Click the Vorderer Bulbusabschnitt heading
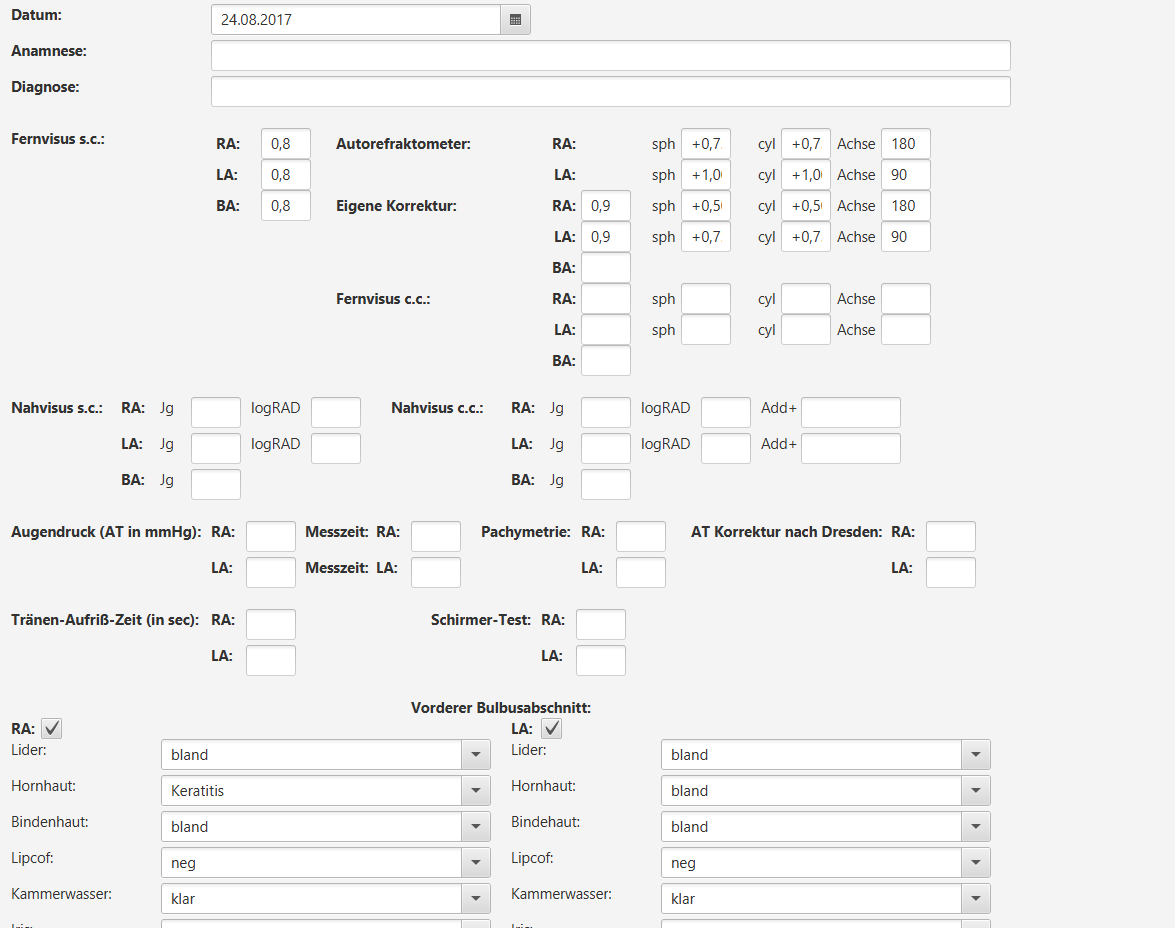 point(501,708)
